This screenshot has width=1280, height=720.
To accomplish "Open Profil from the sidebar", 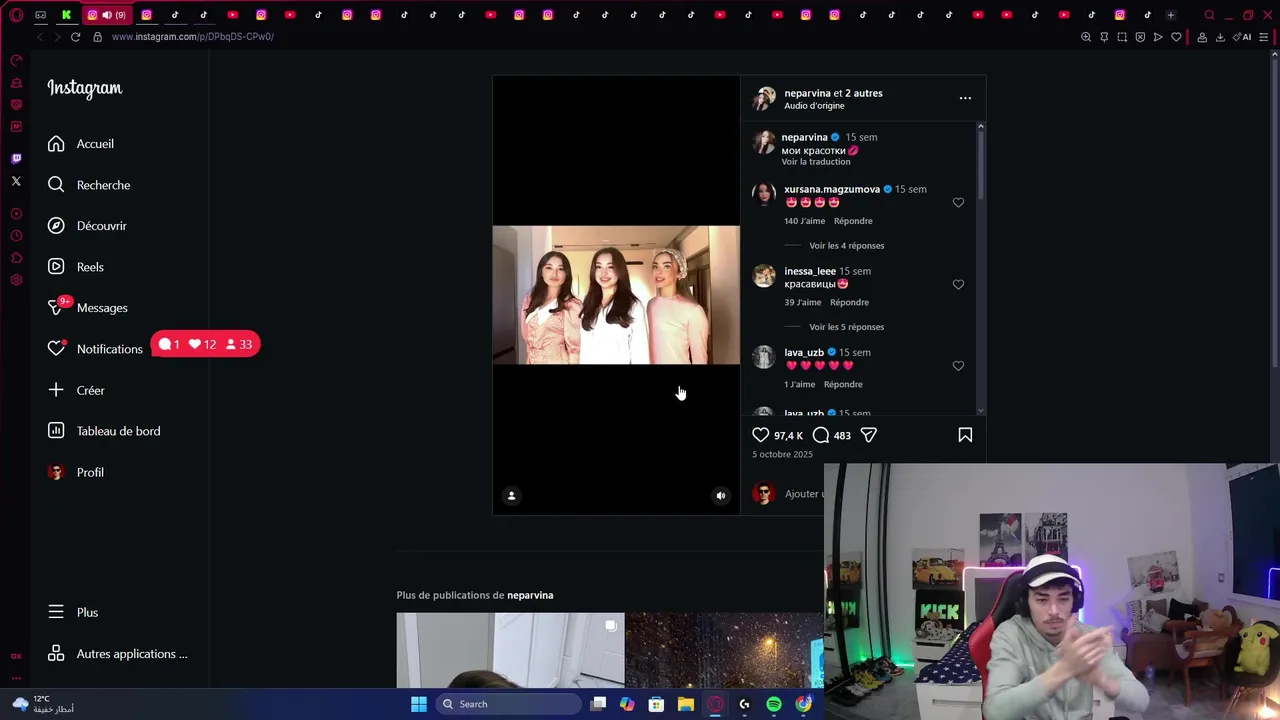I will pyautogui.click(x=76, y=472).
